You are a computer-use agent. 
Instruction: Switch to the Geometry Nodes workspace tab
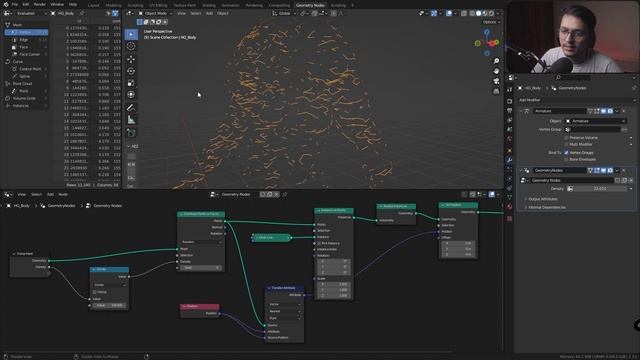[x=310, y=5]
